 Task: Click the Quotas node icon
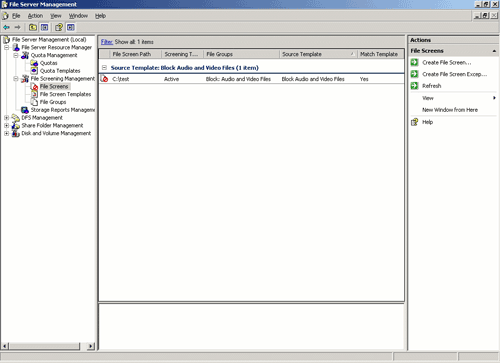pyautogui.click(x=34, y=63)
